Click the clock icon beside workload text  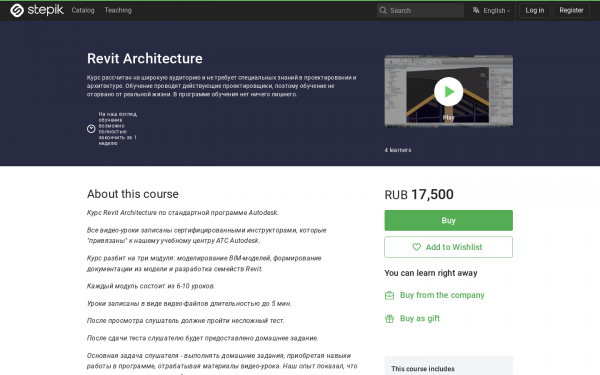coord(91,129)
